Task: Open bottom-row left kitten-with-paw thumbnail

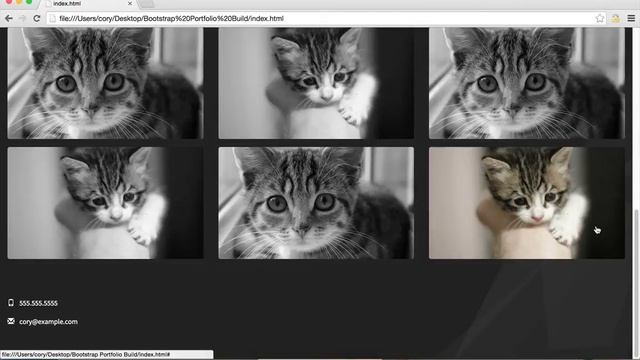Action: (x=105, y=203)
